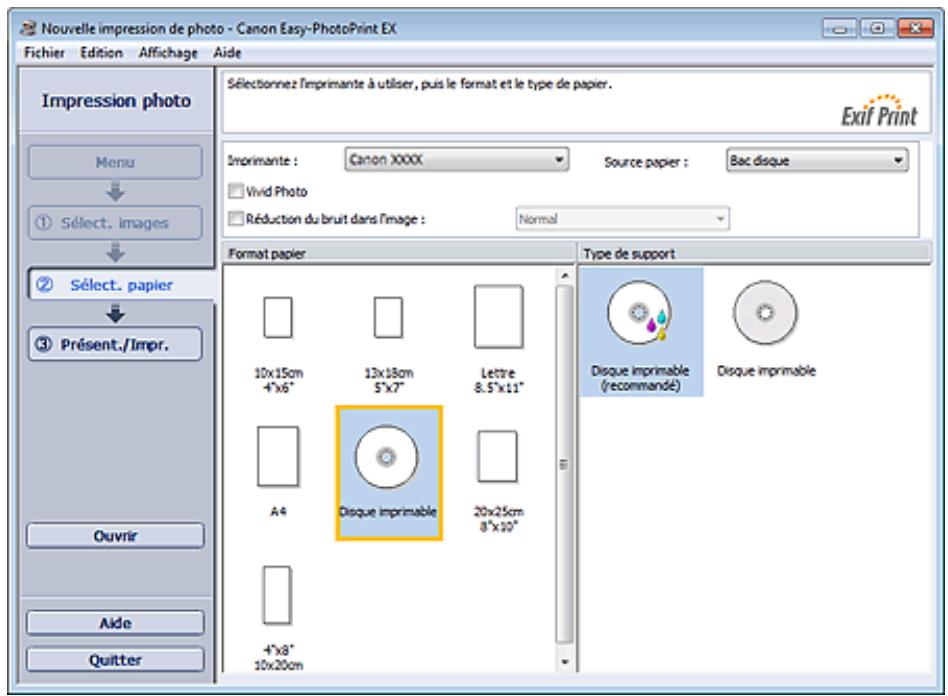
Task: Select Disque imprimable (recommandé) media type
Action: 640,332
